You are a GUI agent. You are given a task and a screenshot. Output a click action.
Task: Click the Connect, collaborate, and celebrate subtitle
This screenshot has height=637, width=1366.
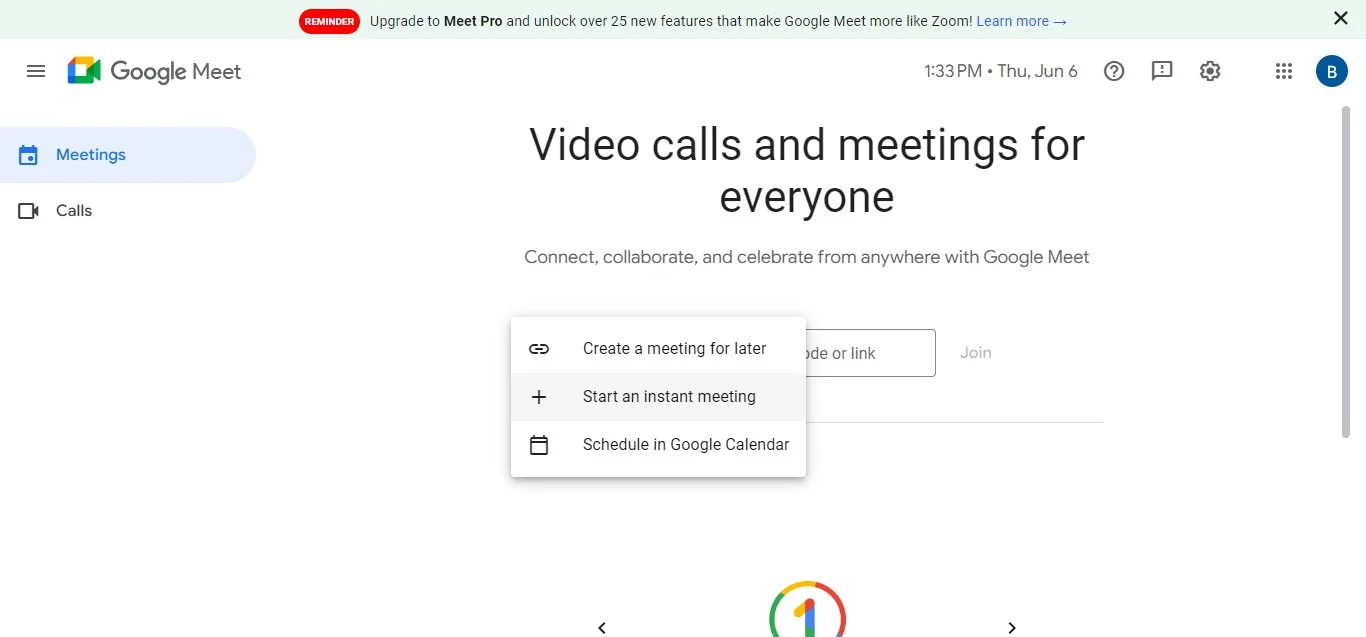[807, 257]
